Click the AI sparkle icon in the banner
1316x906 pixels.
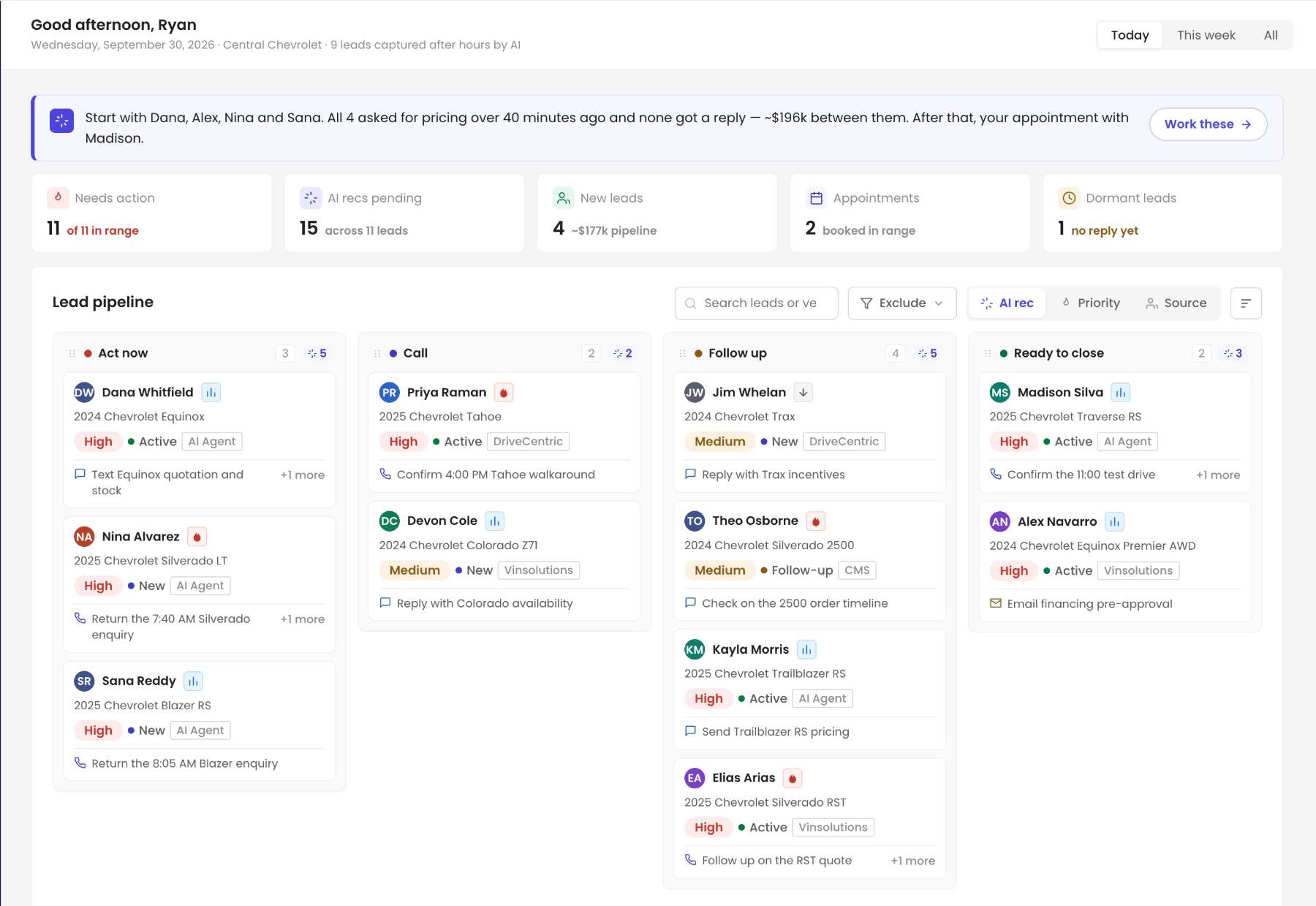62,121
